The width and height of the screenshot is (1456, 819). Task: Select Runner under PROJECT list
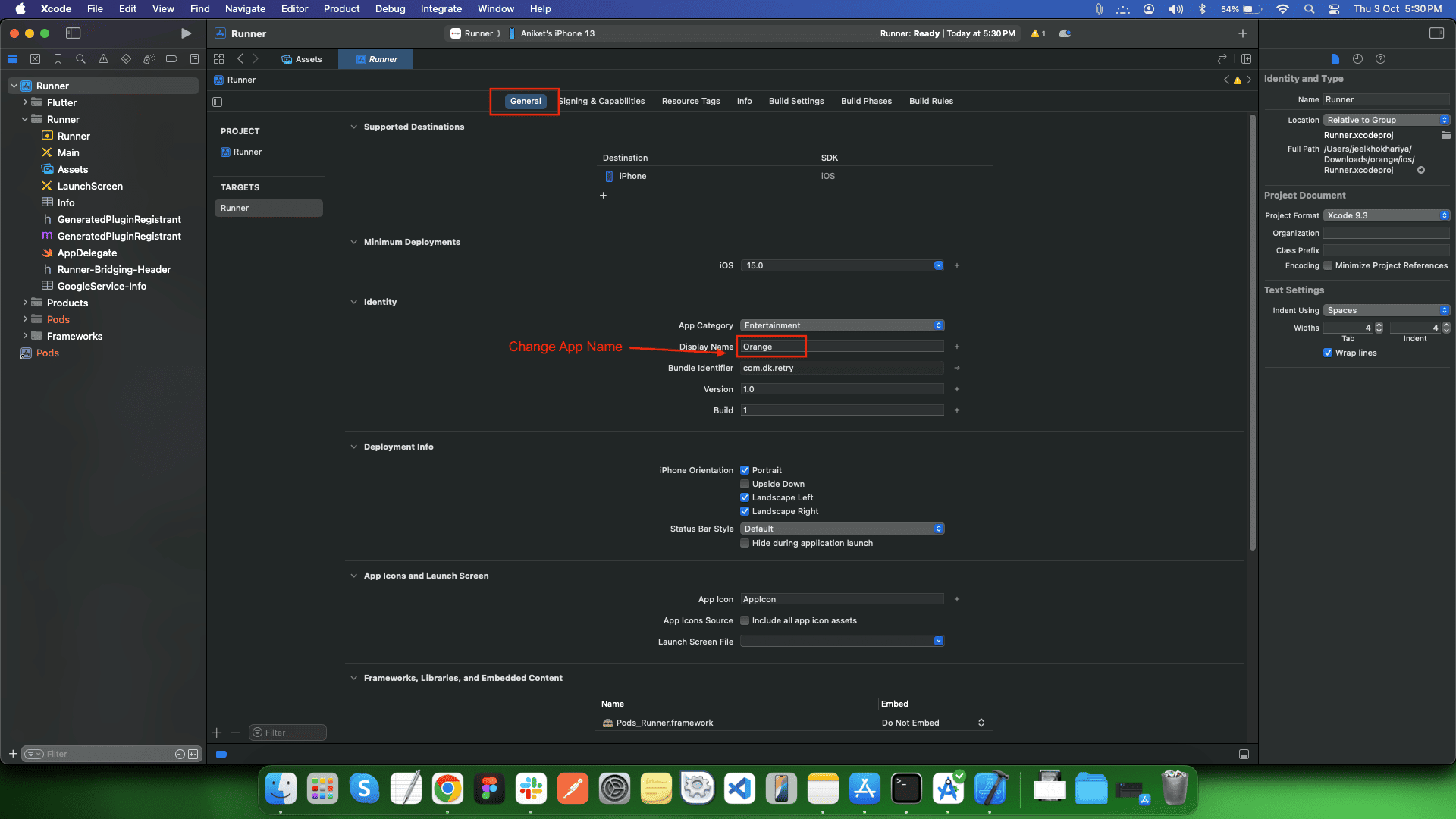click(x=247, y=152)
